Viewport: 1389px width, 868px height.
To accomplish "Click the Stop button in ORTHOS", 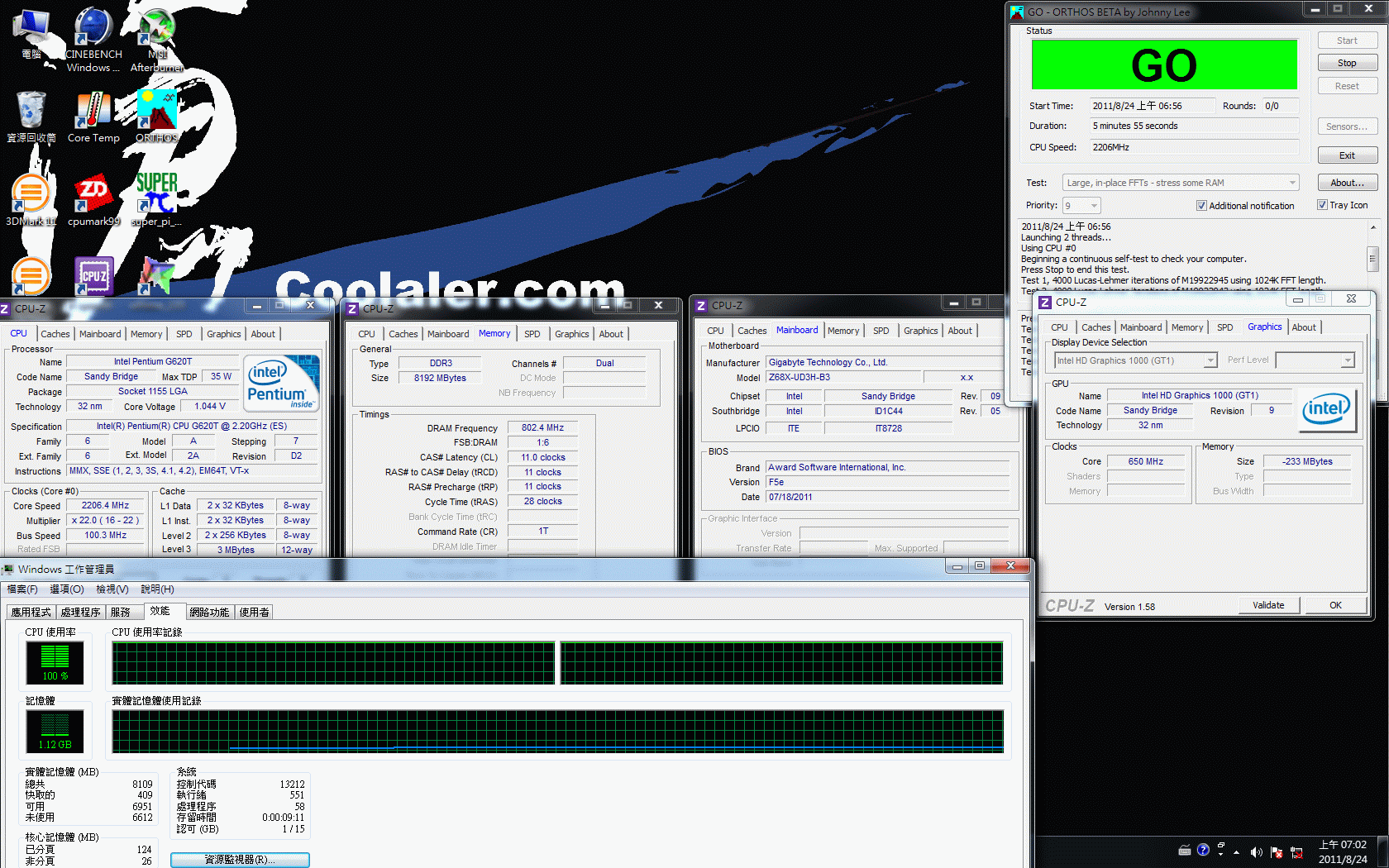I will tap(1347, 63).
